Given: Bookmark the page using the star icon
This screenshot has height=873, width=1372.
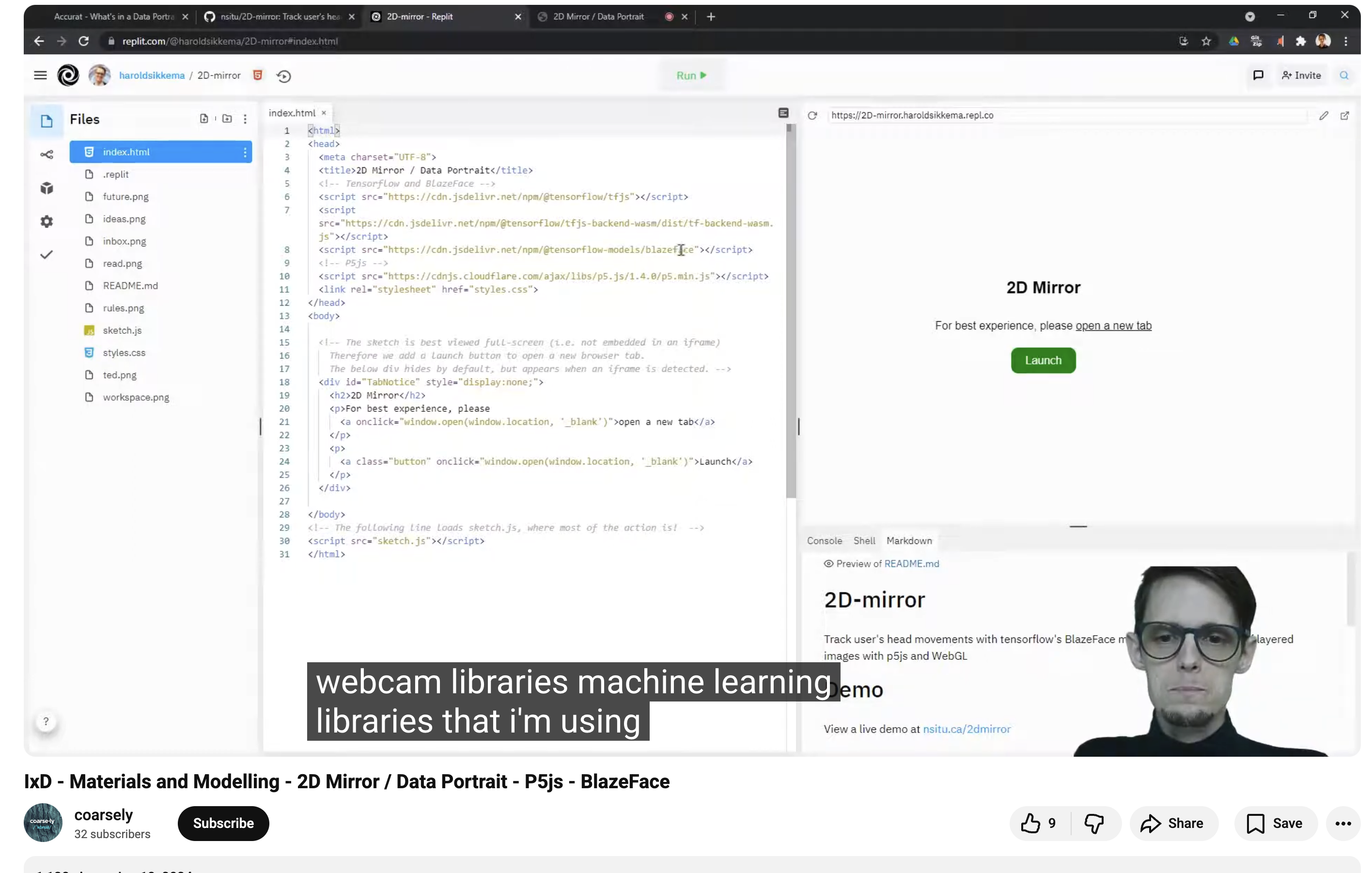Looking at the screenshot, I should point(1206,41).
